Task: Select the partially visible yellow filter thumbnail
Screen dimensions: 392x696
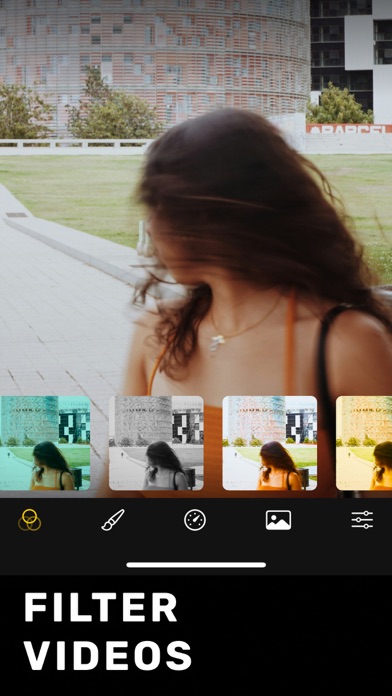Action: coord(364,443)
